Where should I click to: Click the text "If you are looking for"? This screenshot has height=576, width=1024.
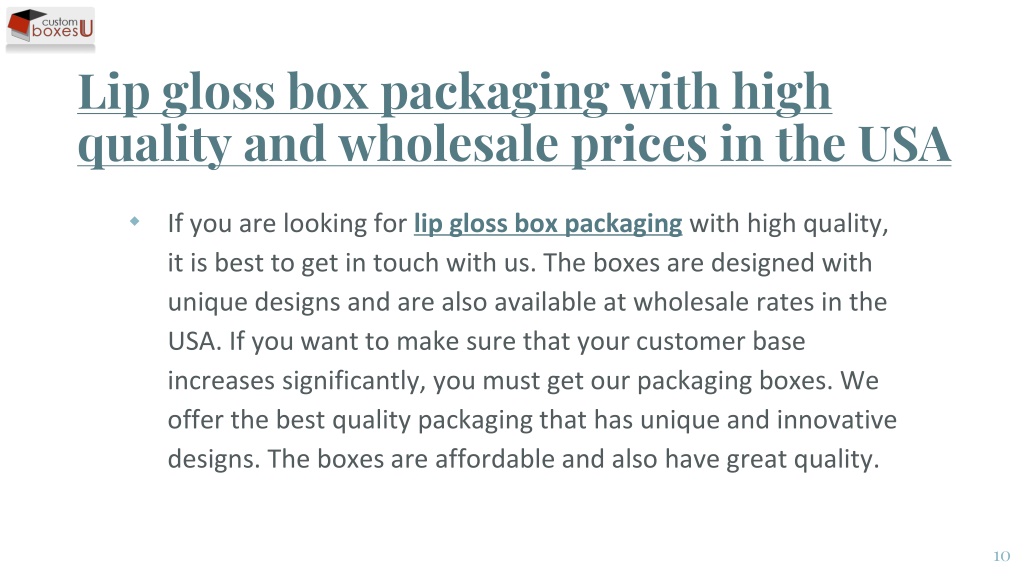point(287,223)
